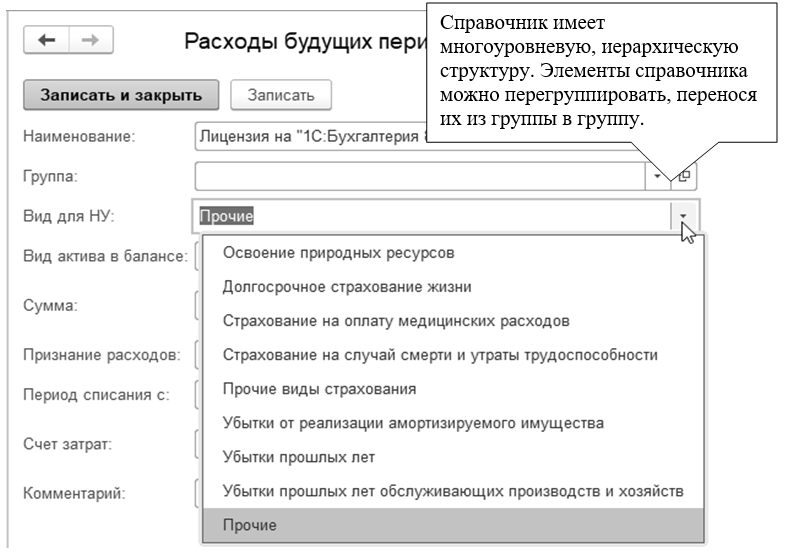The image size is (793, 553).
Task: Click the Записать и закрыть button
Action: (121, 95)
